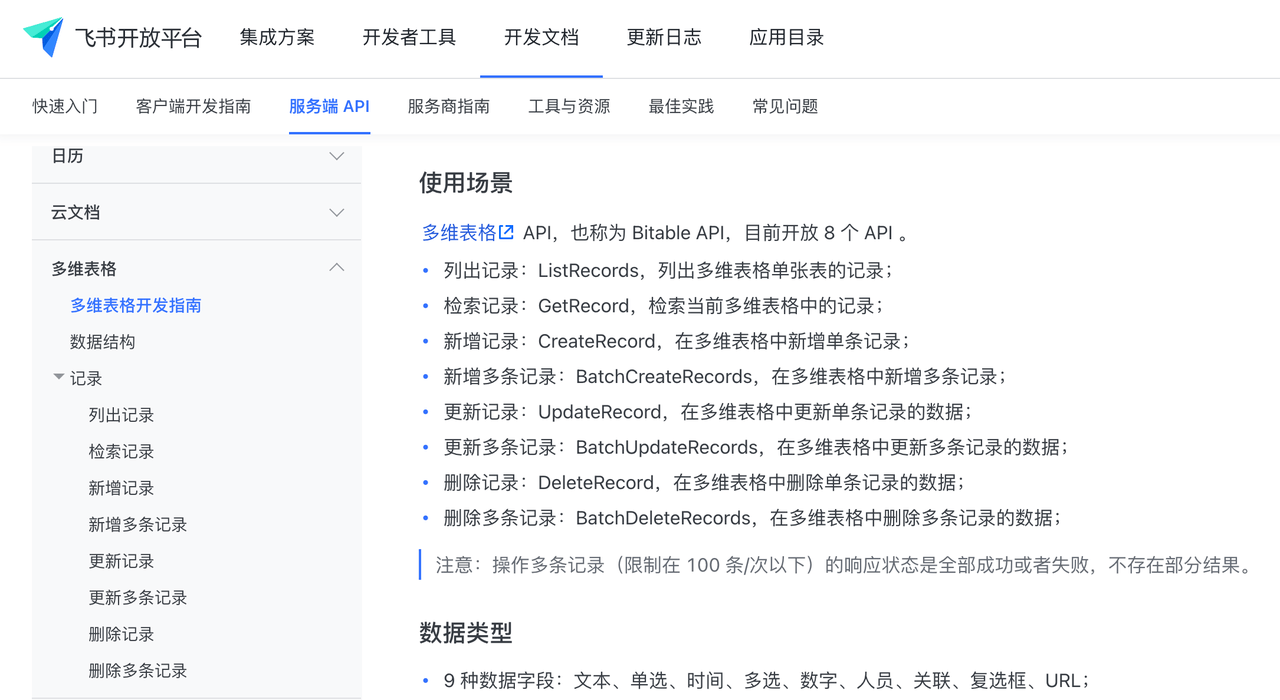Open the 集成方案 top menu
This screenshot has width=1280, height=700.
[x=277, y=38]
